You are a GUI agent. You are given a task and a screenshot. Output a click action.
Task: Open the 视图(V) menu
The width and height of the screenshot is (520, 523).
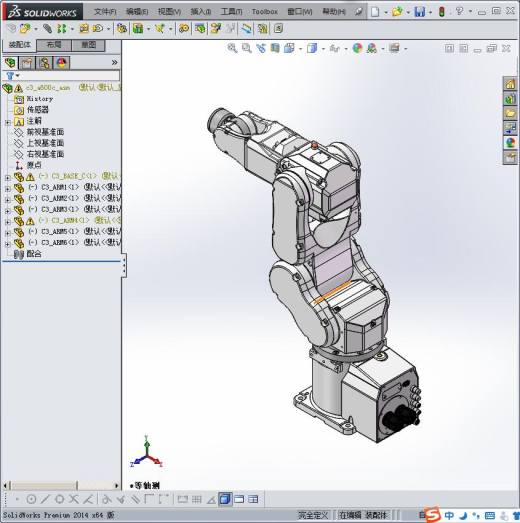[169, 12]
